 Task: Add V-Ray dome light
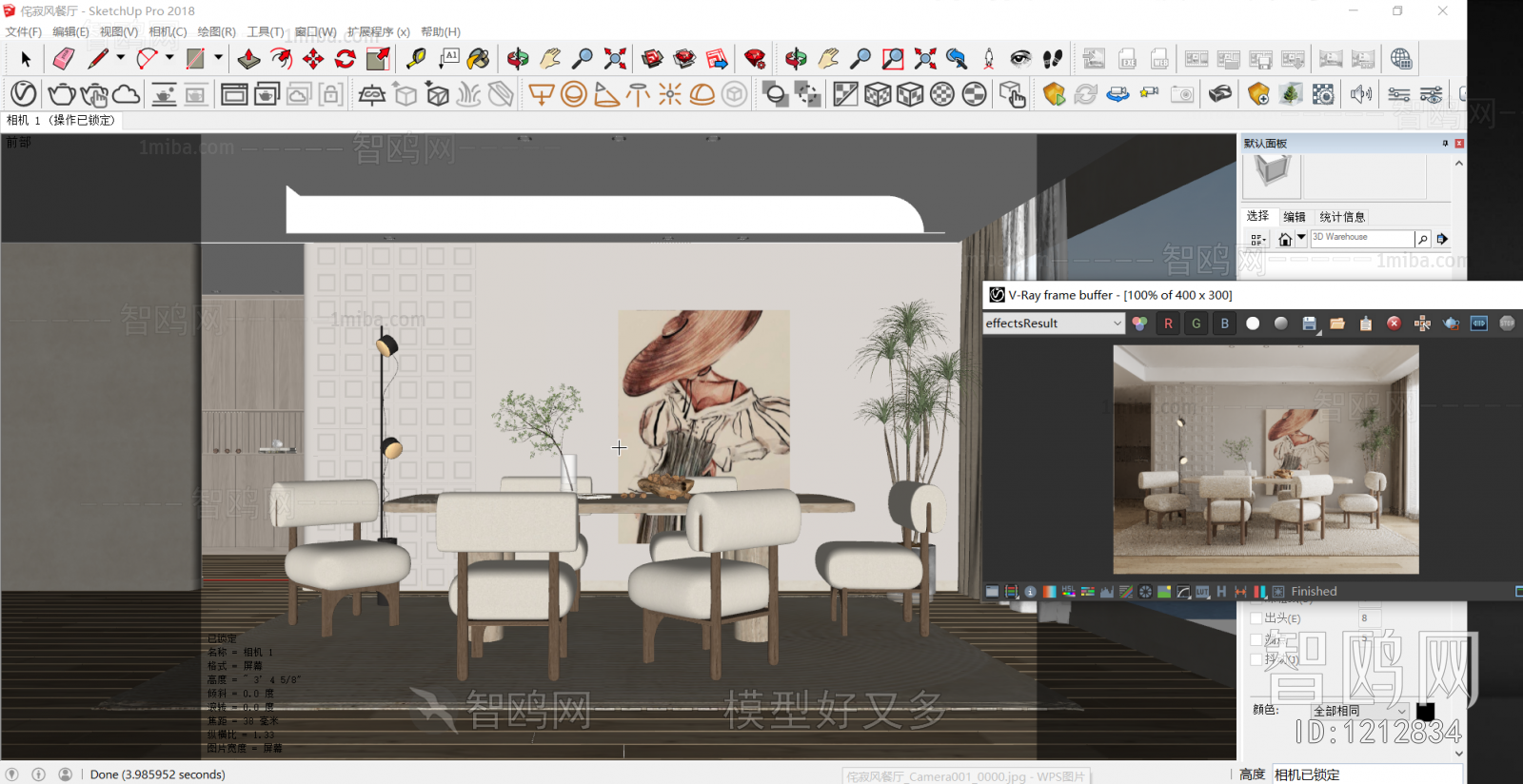tap(702, 94)
